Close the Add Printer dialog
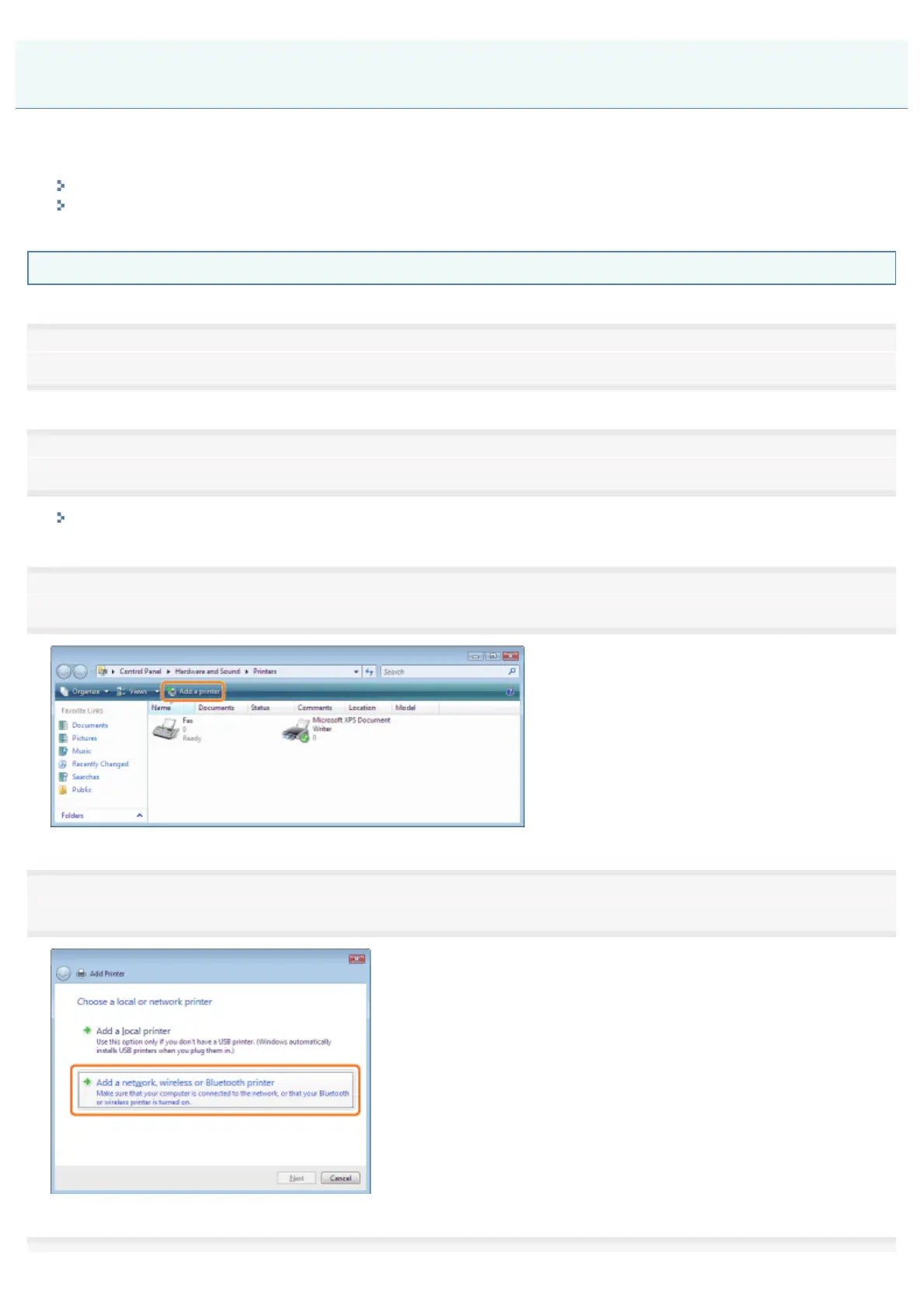Viewport: 924px width, 1308px height. click(357, 960)
